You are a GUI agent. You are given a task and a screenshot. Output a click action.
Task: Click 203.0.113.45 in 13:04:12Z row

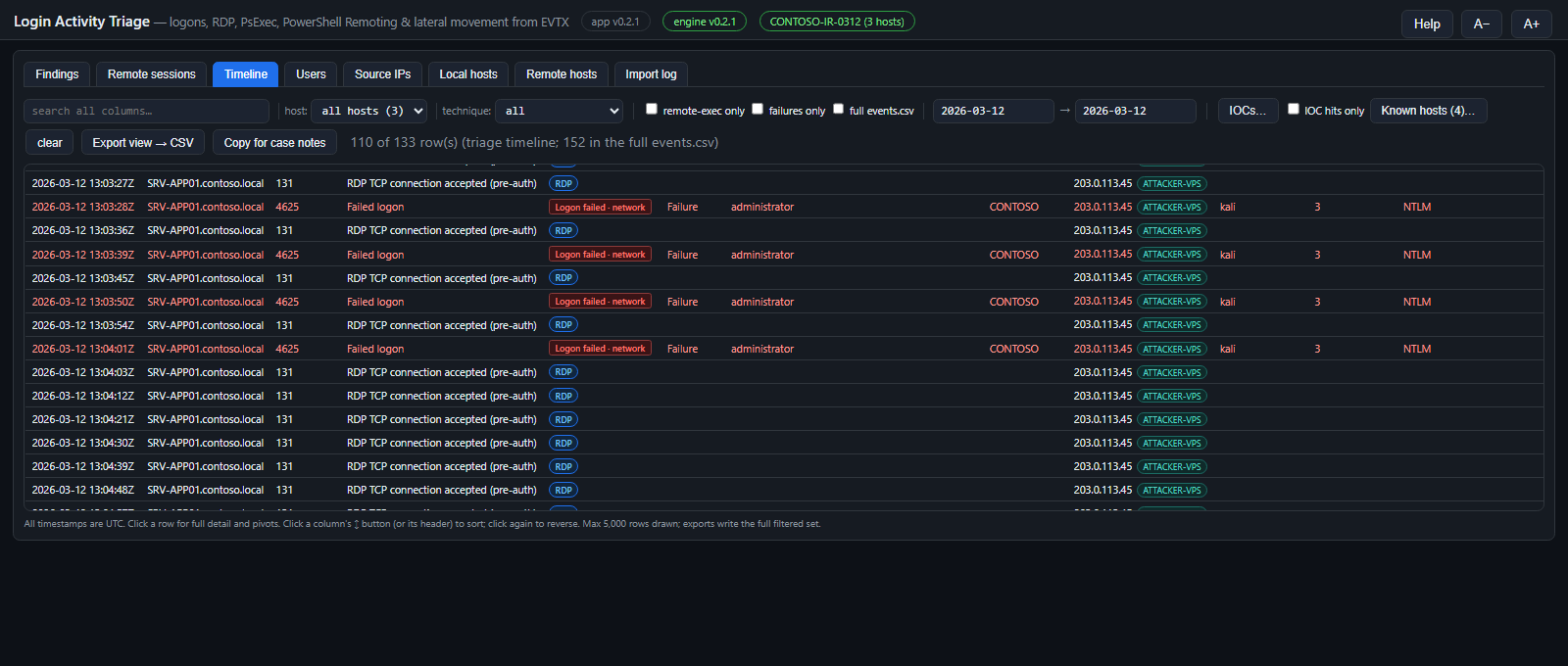click(1102, 396)
